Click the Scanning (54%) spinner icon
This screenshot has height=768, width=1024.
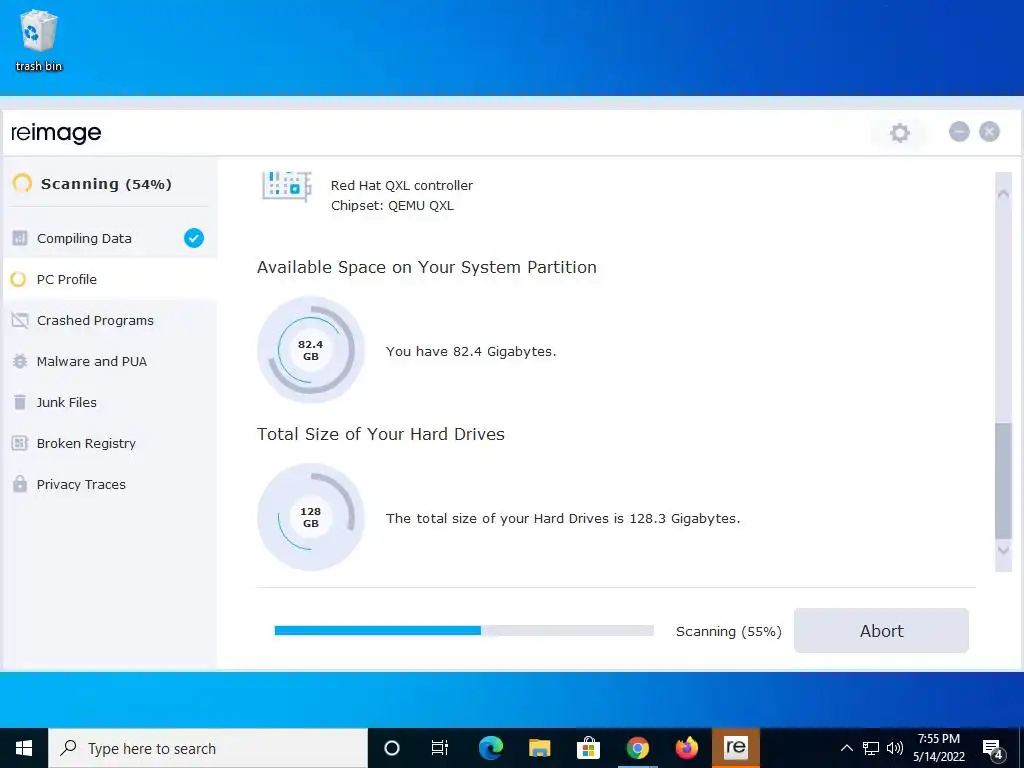pyautogui.click(x=22, y=184)
